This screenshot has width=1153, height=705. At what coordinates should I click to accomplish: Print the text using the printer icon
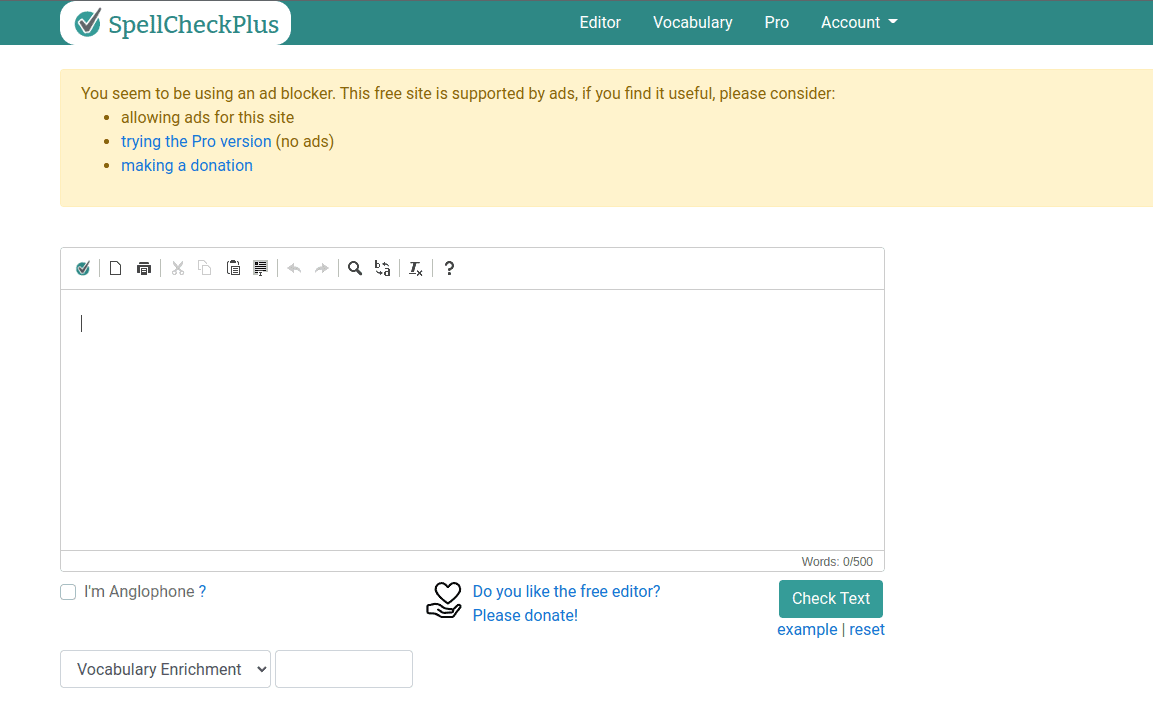pos(144,268)
